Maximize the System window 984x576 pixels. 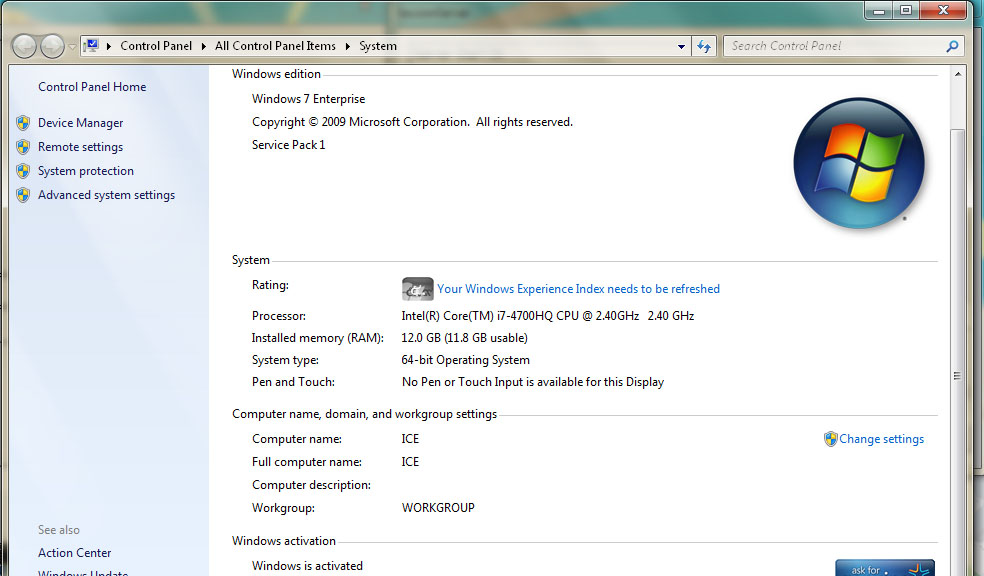point(906,10)
